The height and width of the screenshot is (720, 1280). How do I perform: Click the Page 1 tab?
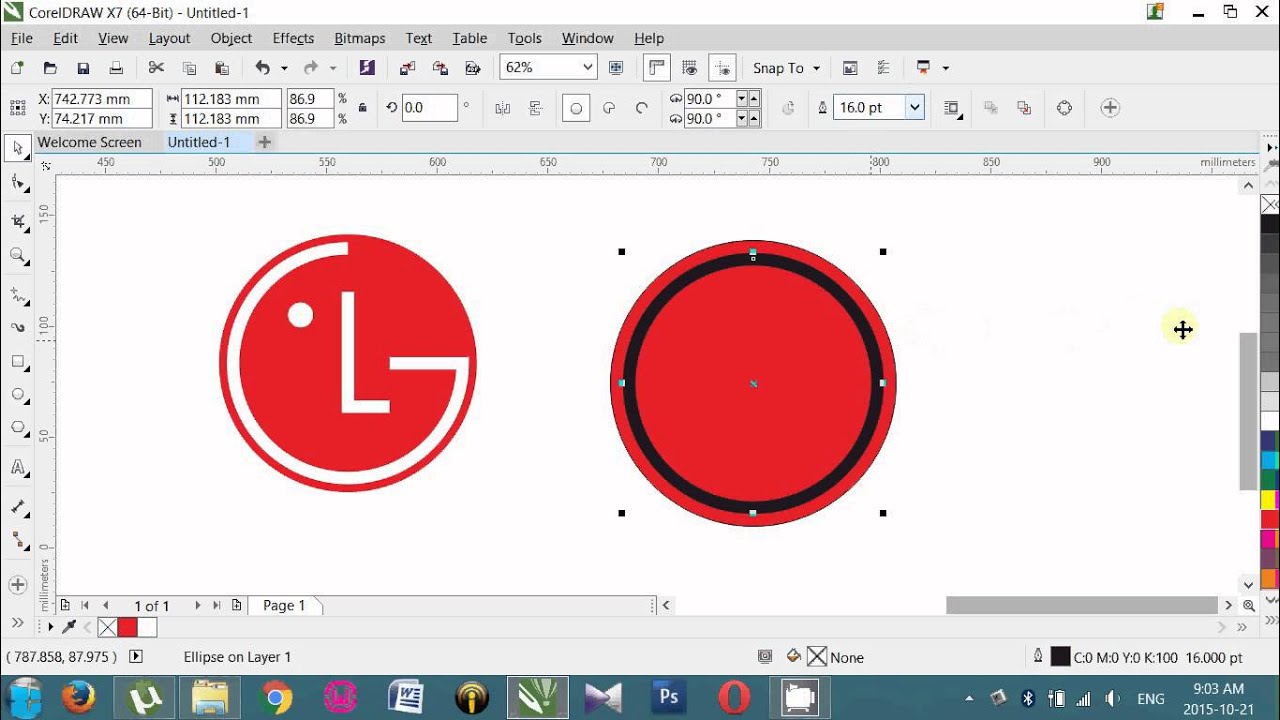(284, 605)
